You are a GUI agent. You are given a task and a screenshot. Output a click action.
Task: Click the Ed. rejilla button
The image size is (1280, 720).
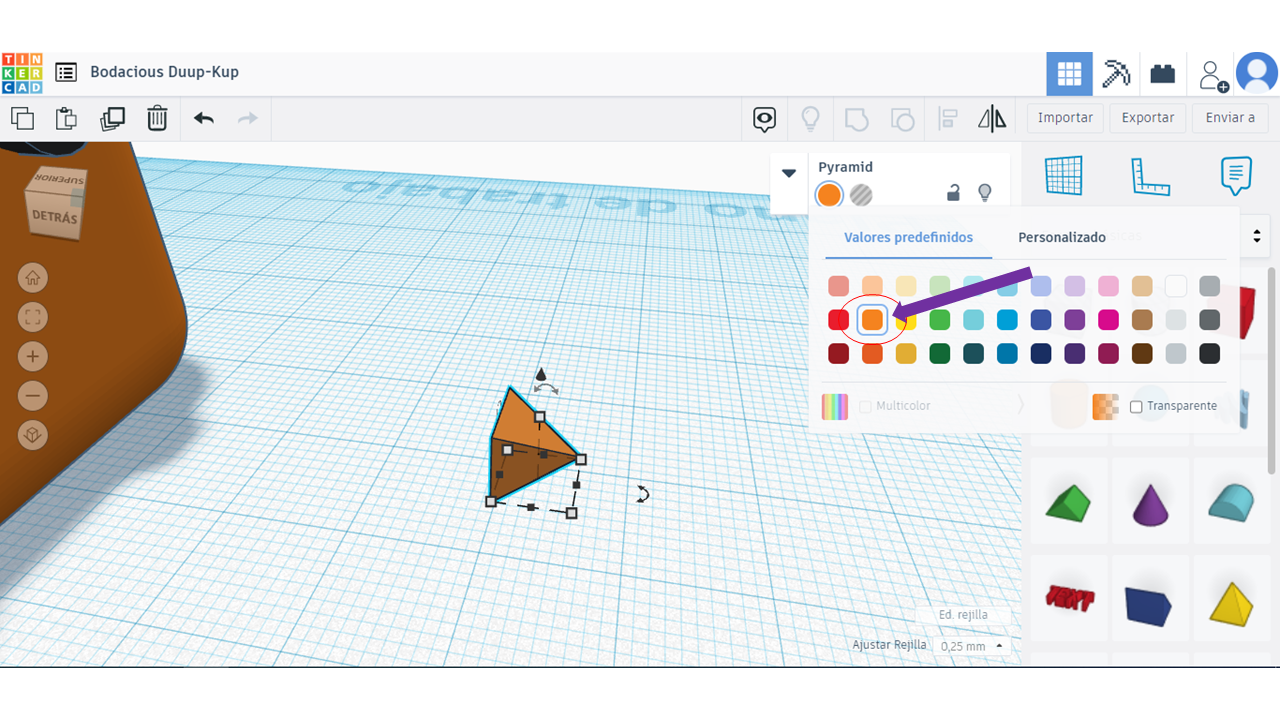963,615
